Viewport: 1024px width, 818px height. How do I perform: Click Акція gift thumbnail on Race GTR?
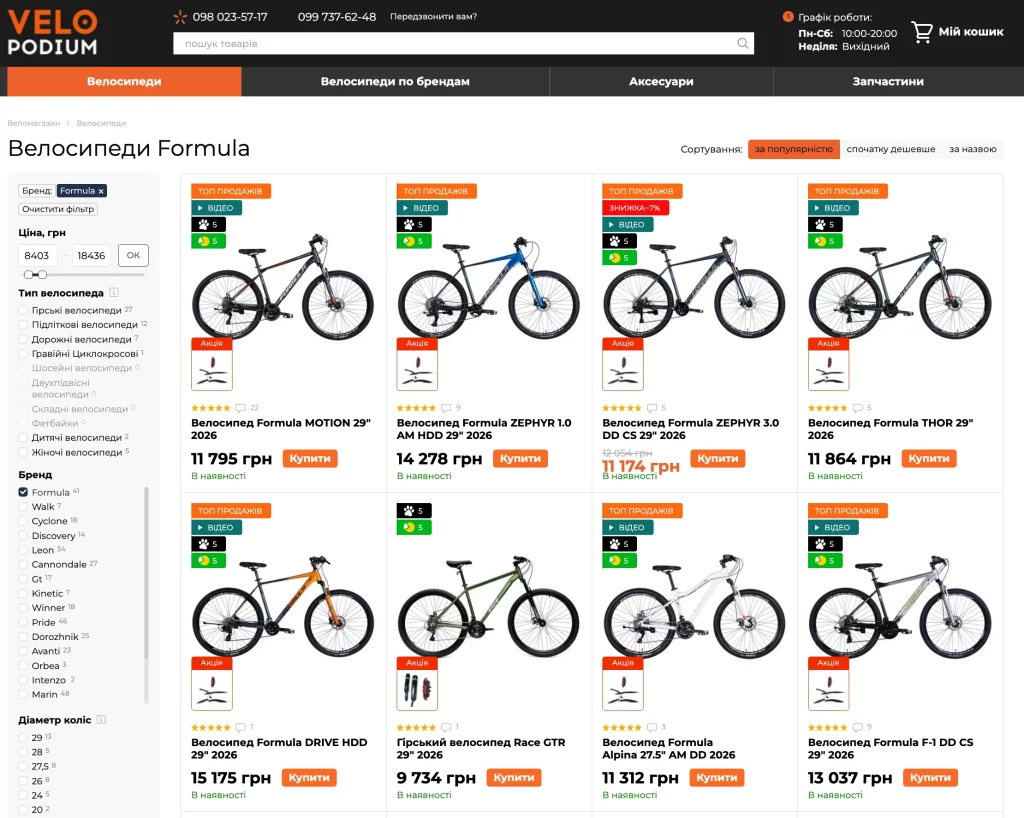pyautogui.click(x=417, y=684)
